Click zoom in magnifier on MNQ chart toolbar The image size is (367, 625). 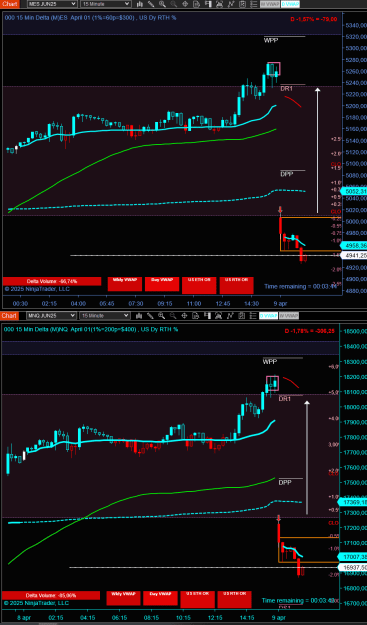click(161, 316)
